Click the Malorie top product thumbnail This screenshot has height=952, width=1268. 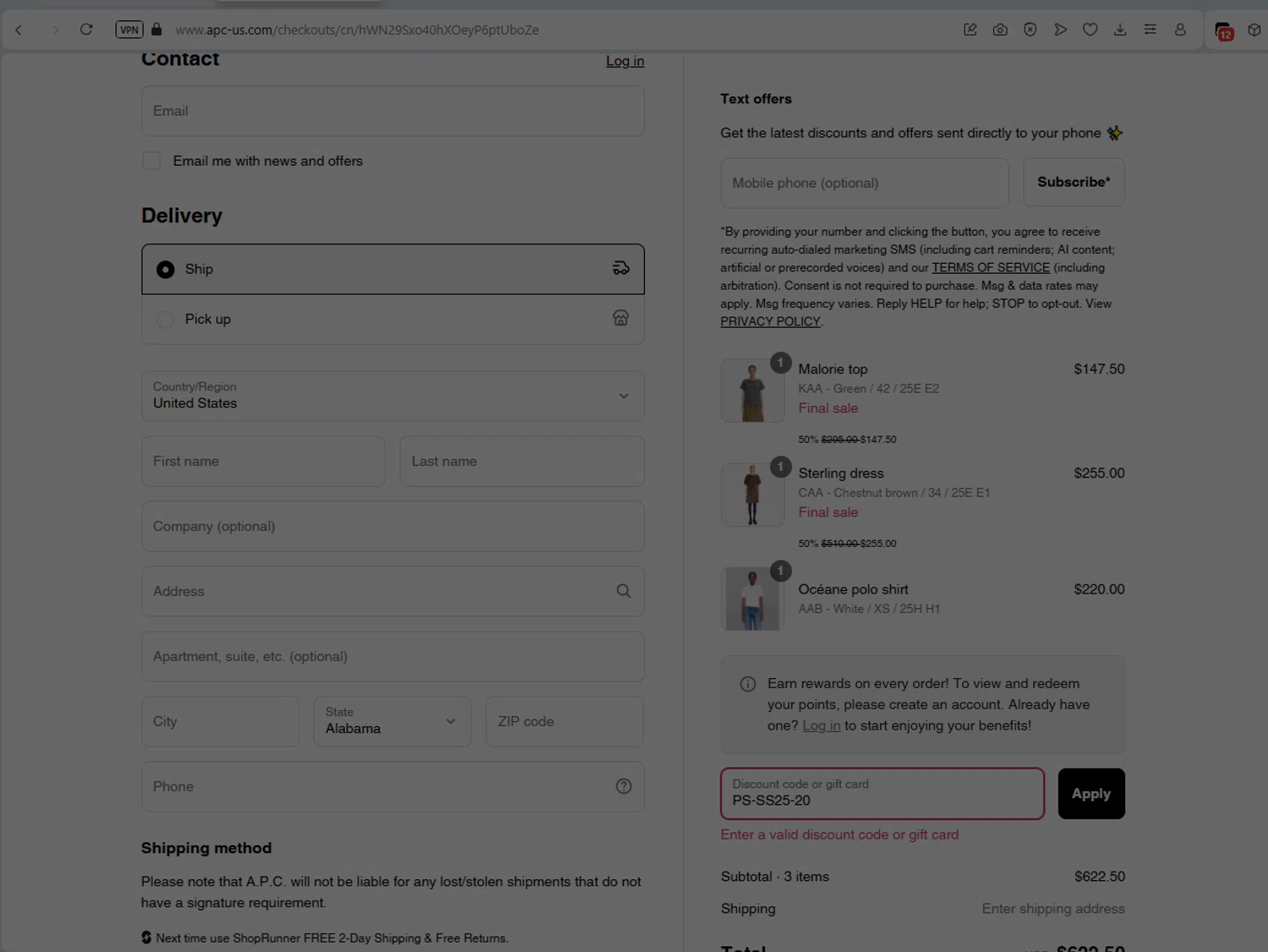click(752, 391)
